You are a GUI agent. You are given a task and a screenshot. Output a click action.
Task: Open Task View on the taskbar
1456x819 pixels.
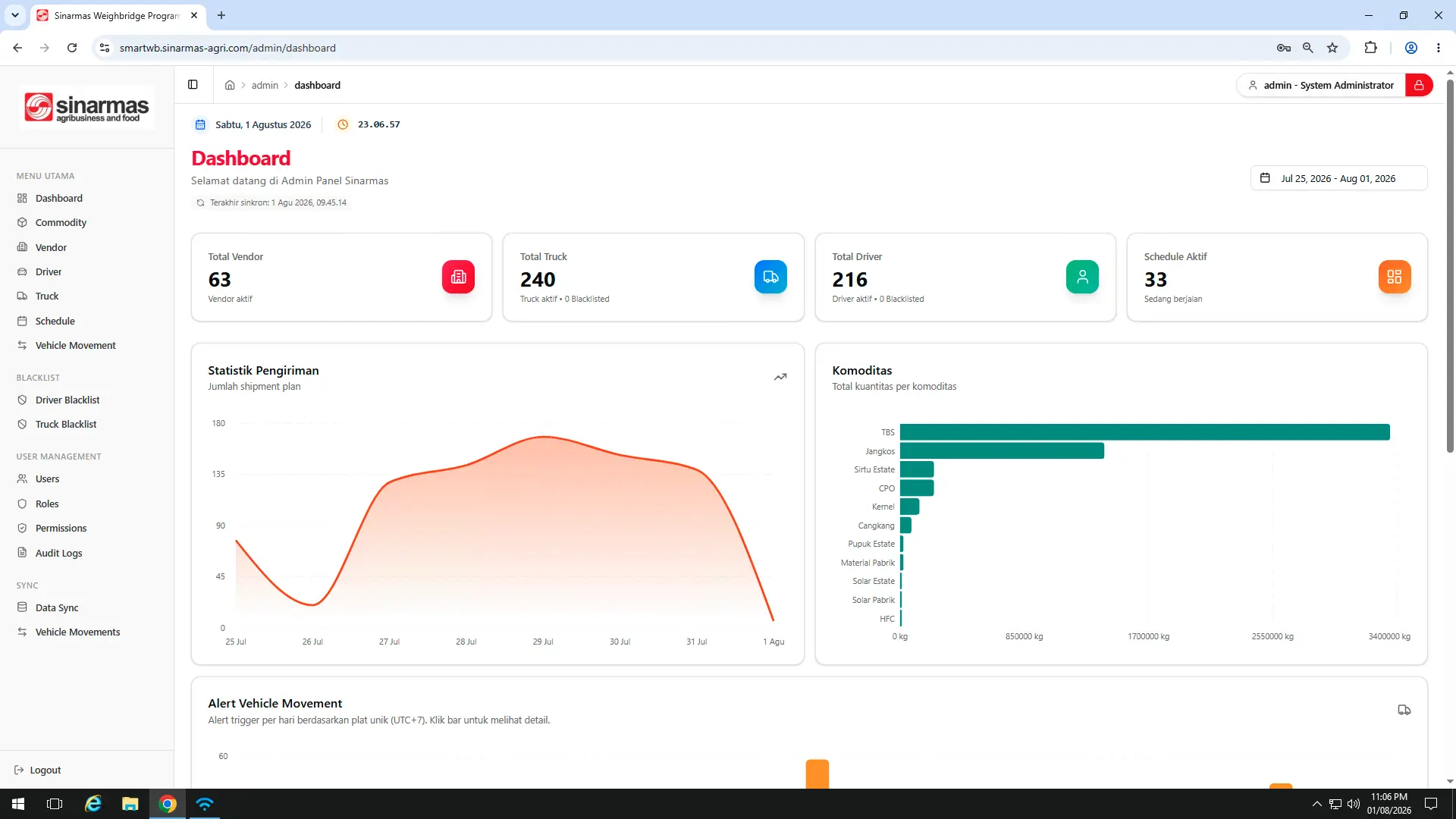tap(55, 804)
